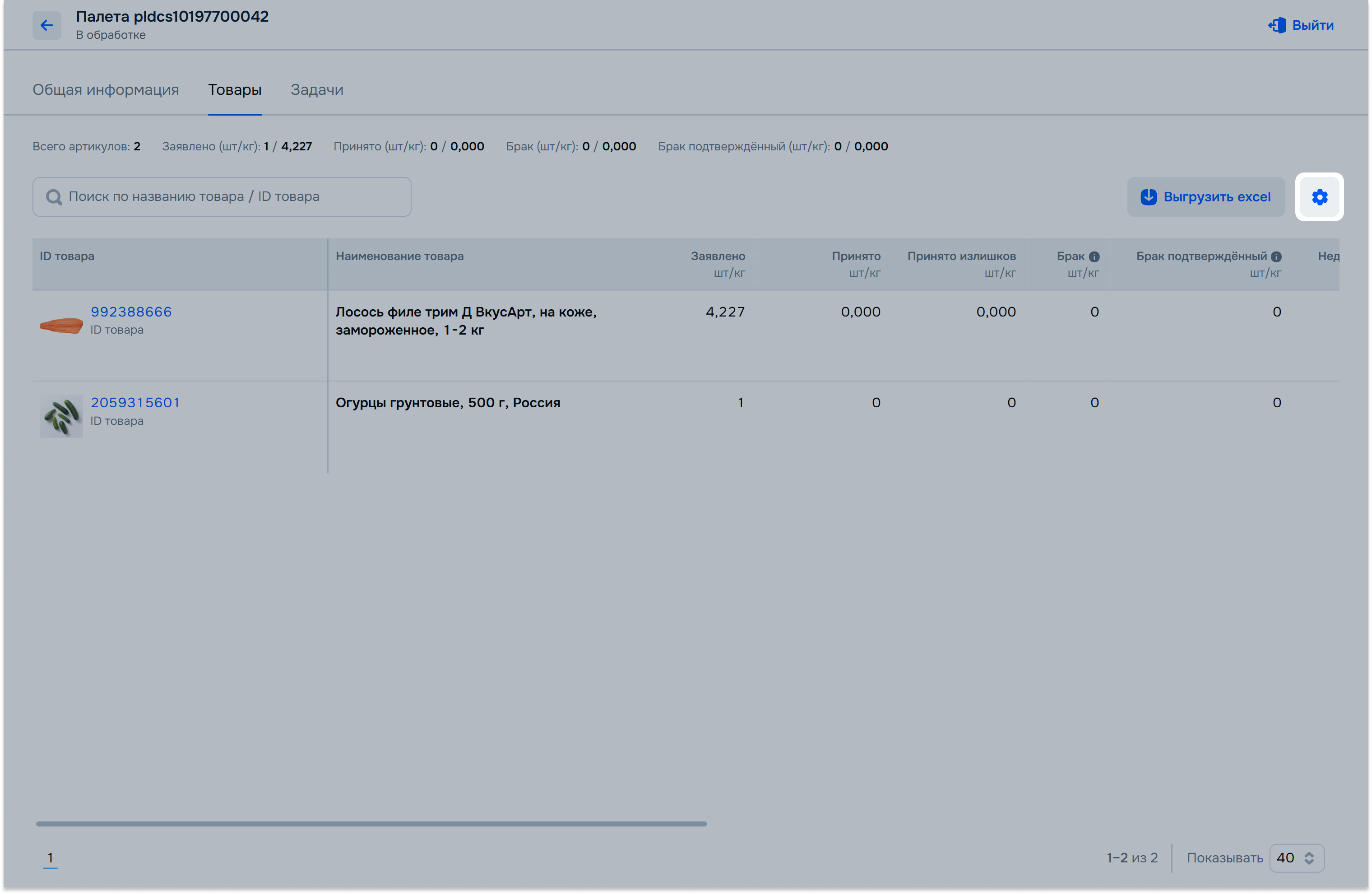Open product link 2059315601
1372x894 pixels.
[135, 403]
